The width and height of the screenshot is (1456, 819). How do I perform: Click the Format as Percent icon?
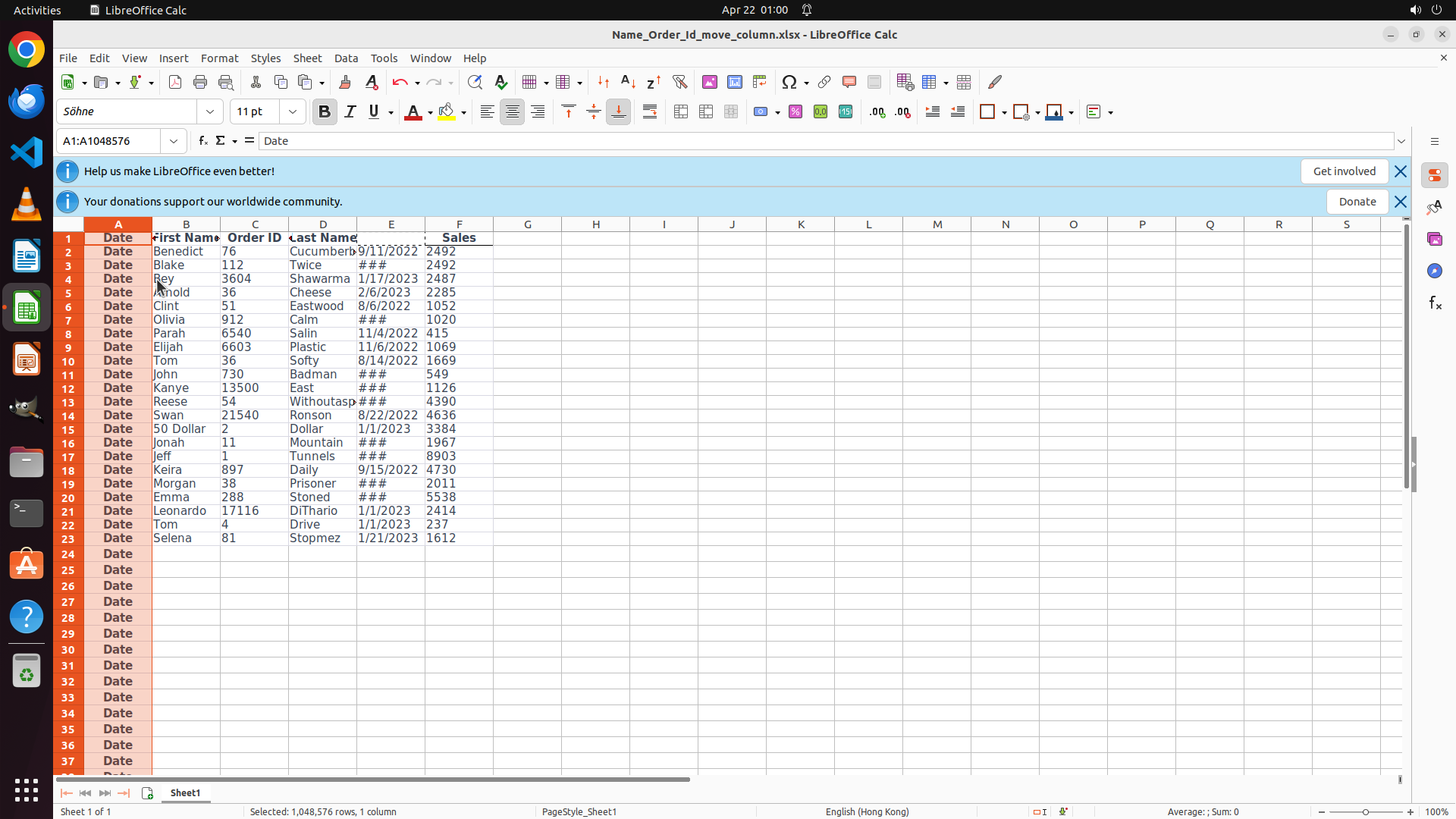tap(795, 112)
